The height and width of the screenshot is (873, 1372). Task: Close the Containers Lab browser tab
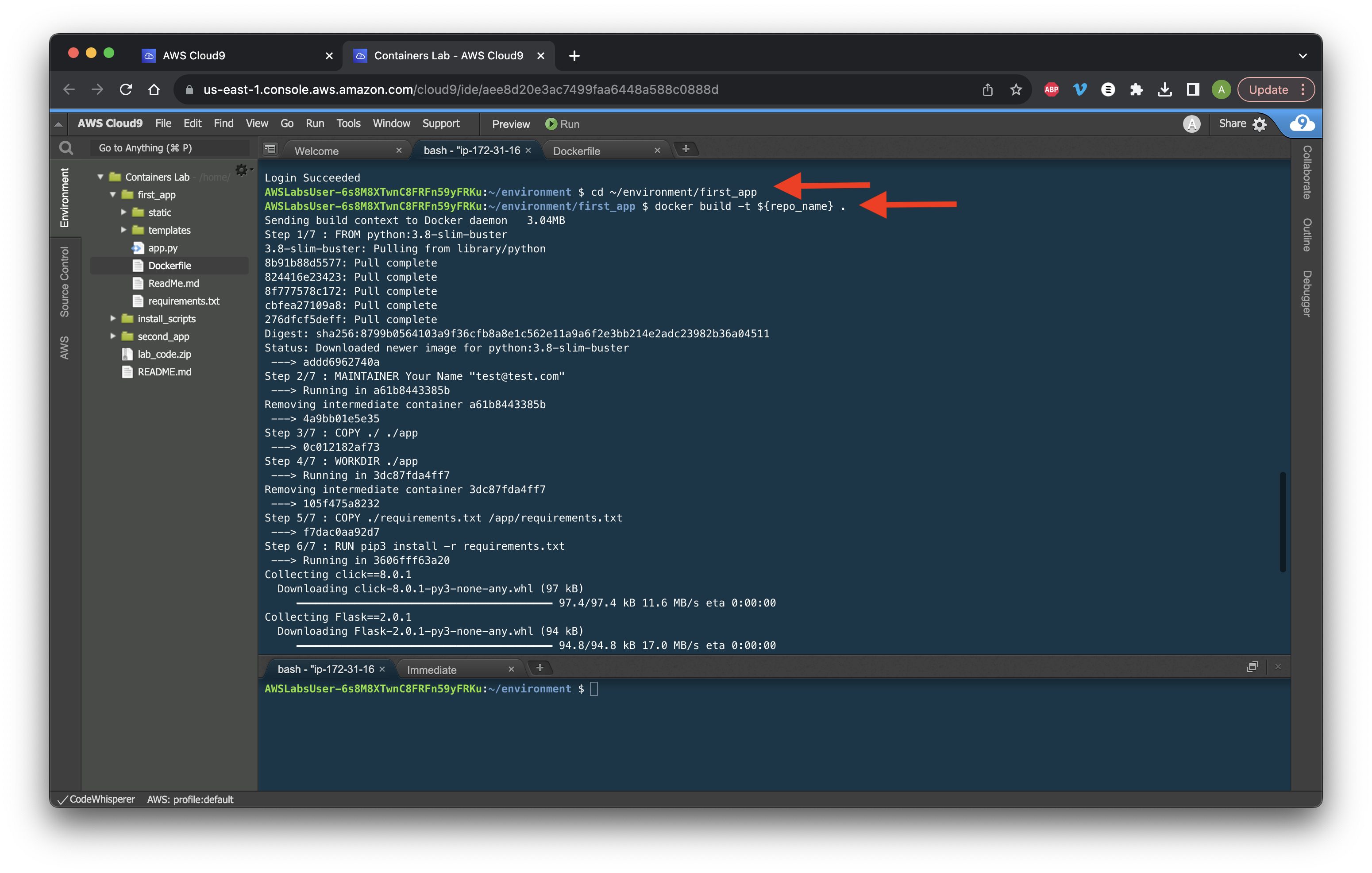pos(541,55)
